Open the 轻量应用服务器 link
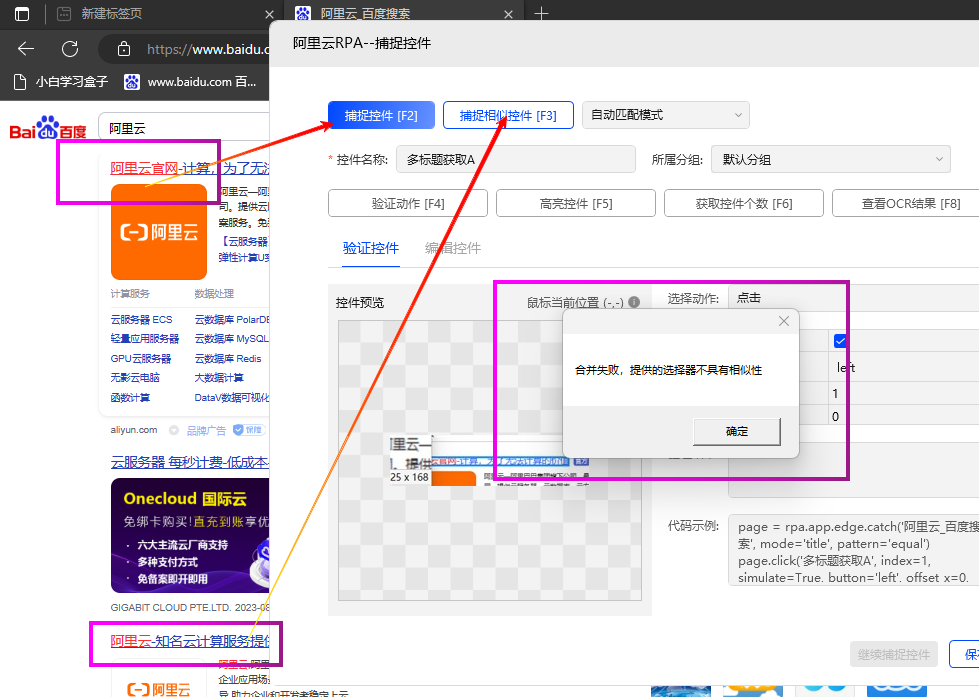 click(x=145, y=339)
